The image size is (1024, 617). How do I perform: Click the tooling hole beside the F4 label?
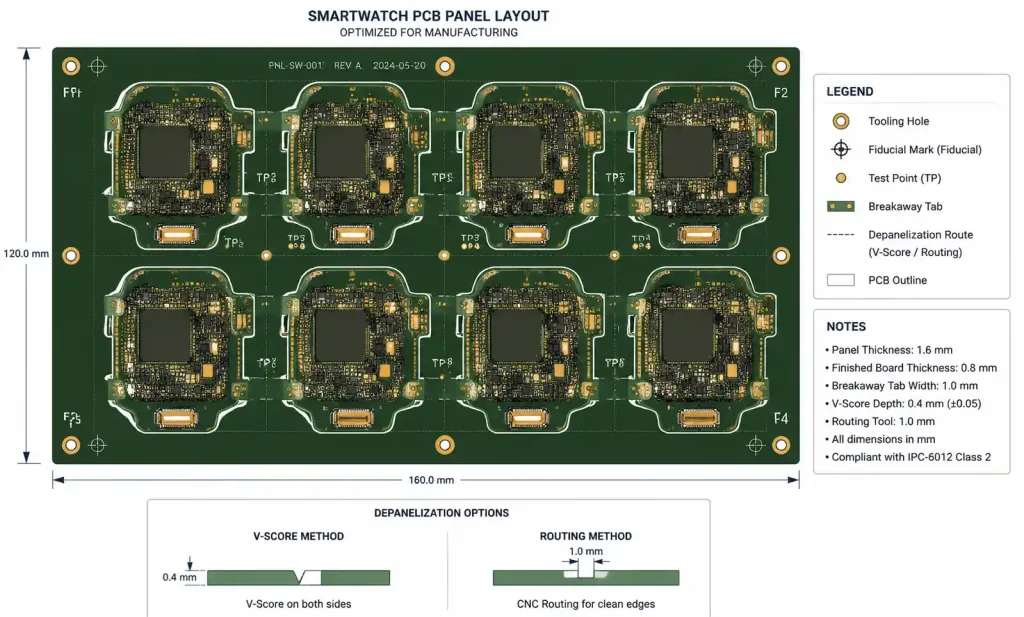coord(780,445)
